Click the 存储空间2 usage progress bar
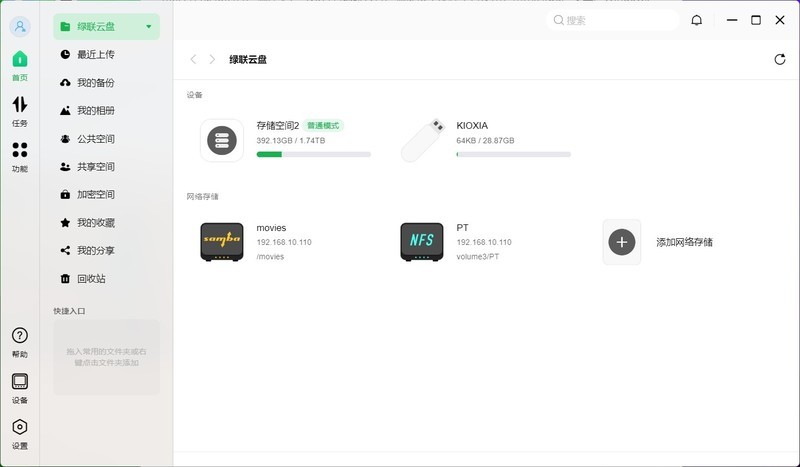This screenshot has width=800, height=467. (314, 154)
